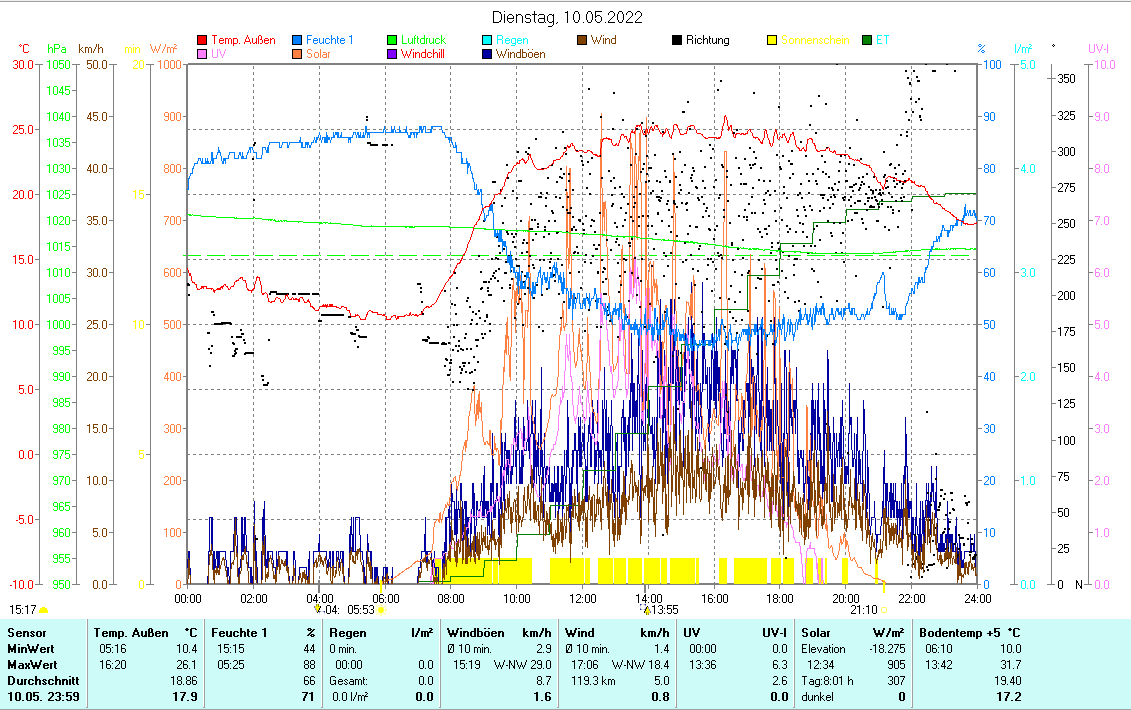
Task: Click the blue Feuchte 1 legend square
Action: coord(298,41)
